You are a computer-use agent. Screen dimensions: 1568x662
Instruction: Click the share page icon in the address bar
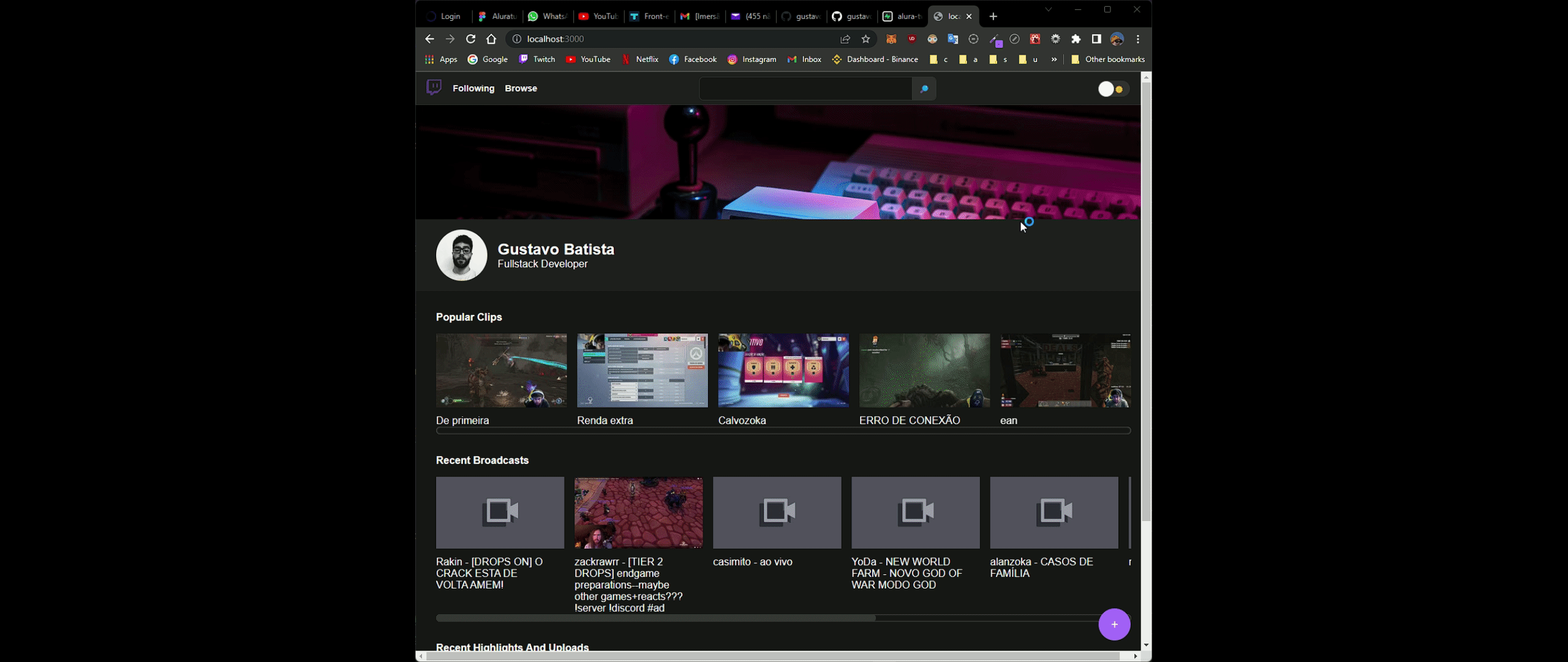pos(845,39)
